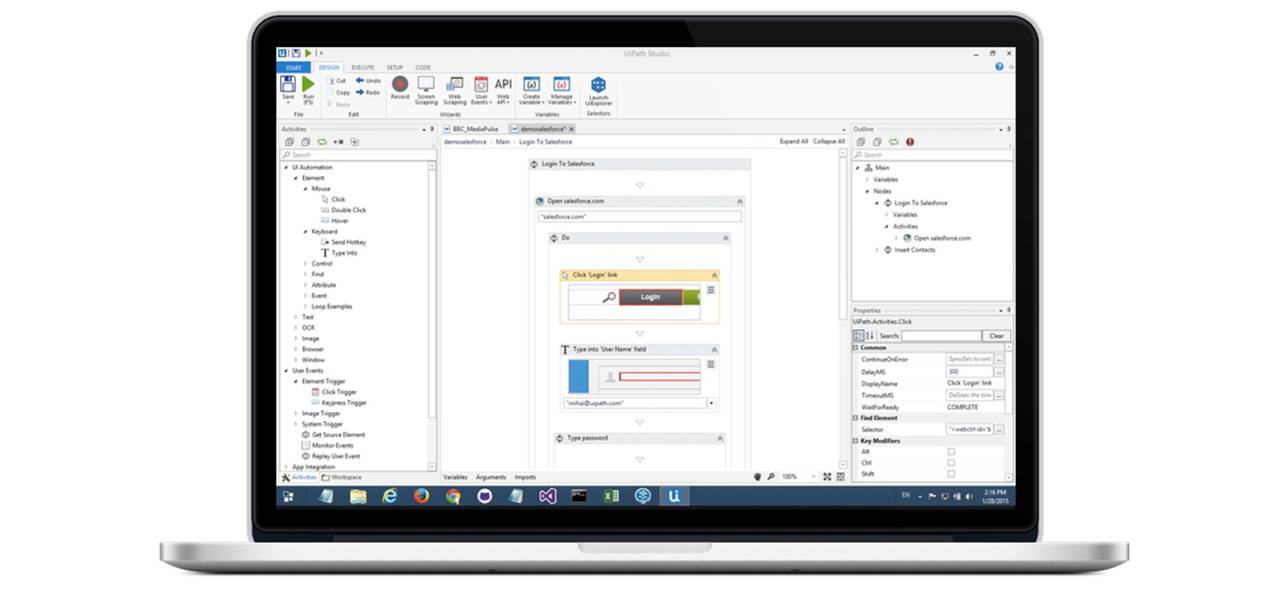This screenshot has width=1280, height=597.
Task: Open the Imports pane at the designer bottom
Action: [525, 478]
